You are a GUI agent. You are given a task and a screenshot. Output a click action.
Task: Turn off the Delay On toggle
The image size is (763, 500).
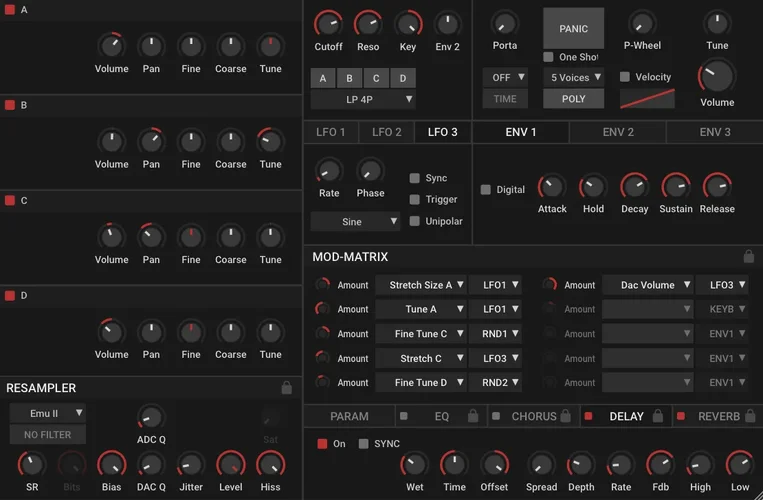pyautogui.click(x=322, y=443)
